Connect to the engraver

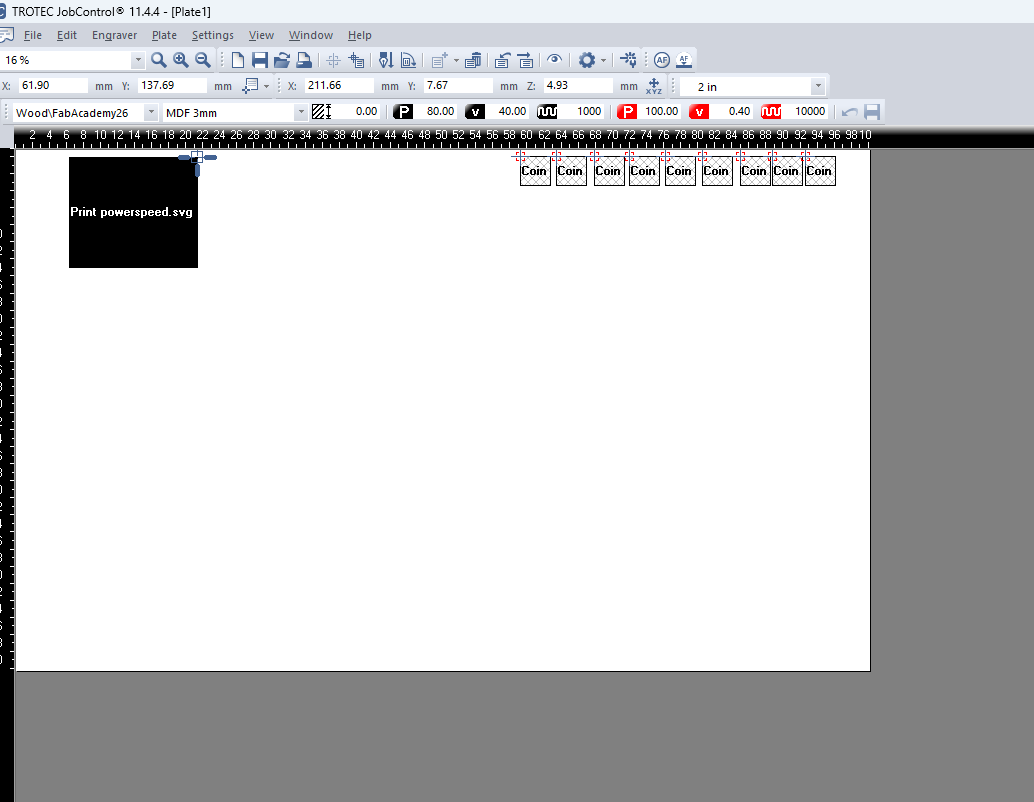point(628,60)
